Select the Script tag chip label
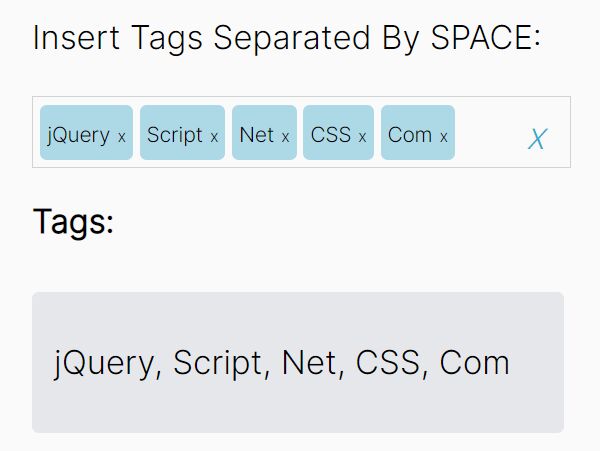The width and height of the screenshot is (600, 451). coord(174,135)
